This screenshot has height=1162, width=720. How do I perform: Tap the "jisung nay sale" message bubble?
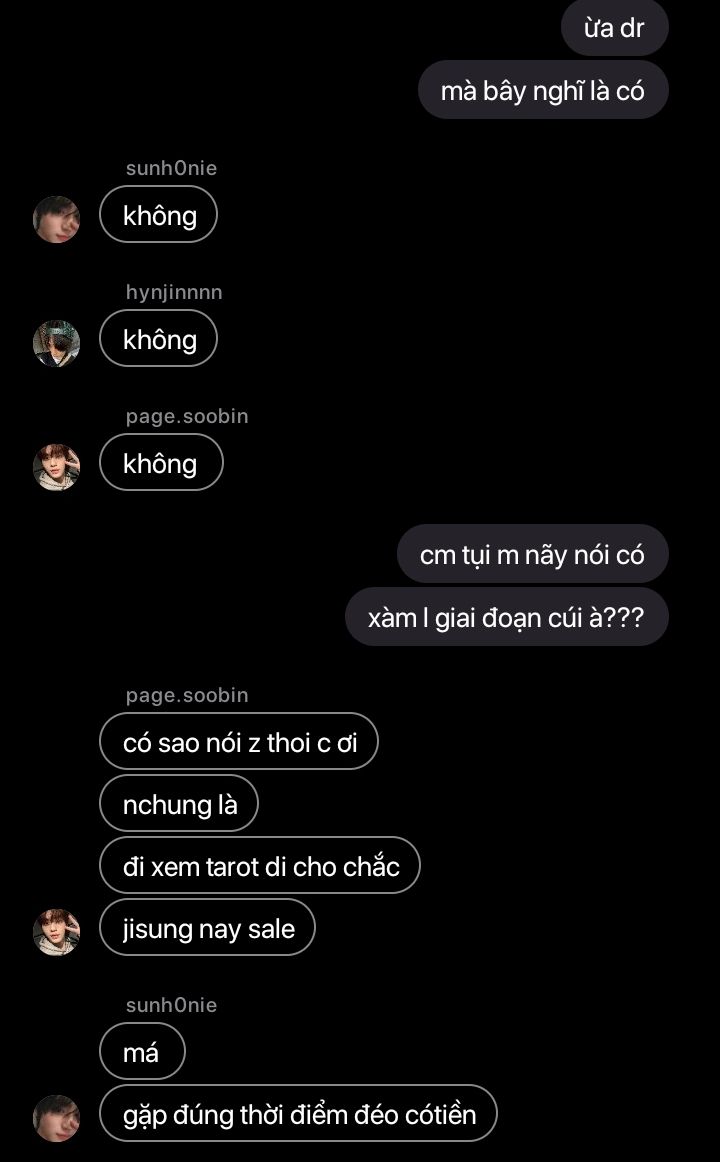[207, 928]
